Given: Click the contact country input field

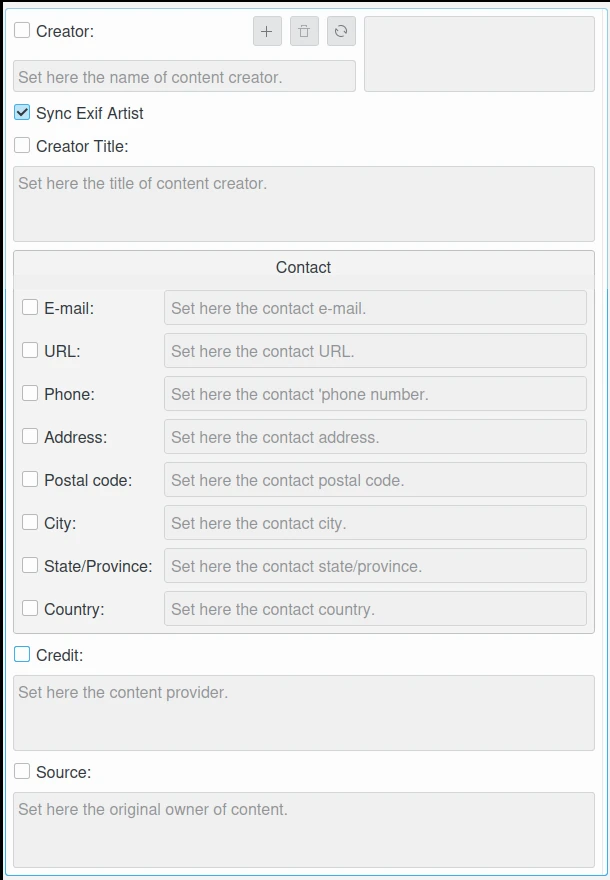Looking at the screenshot, I should pos(375,609).
